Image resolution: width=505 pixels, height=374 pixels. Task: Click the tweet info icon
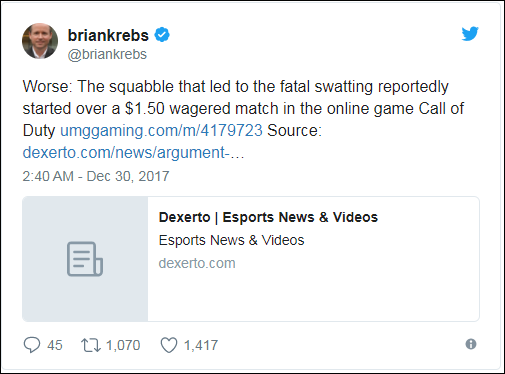click(471, 344)
